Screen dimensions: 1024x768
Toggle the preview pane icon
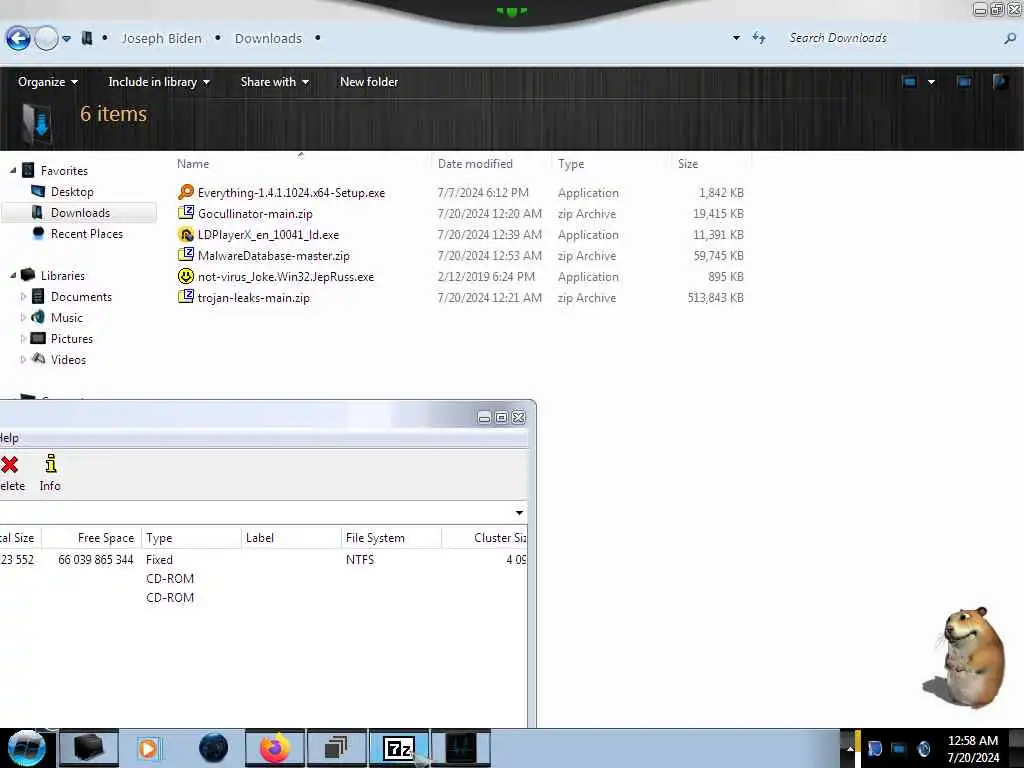tap(964, 82)
